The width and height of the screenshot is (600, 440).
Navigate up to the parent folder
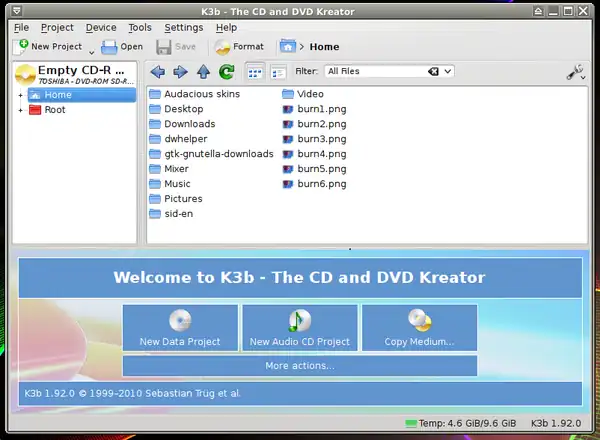[203, 72]
